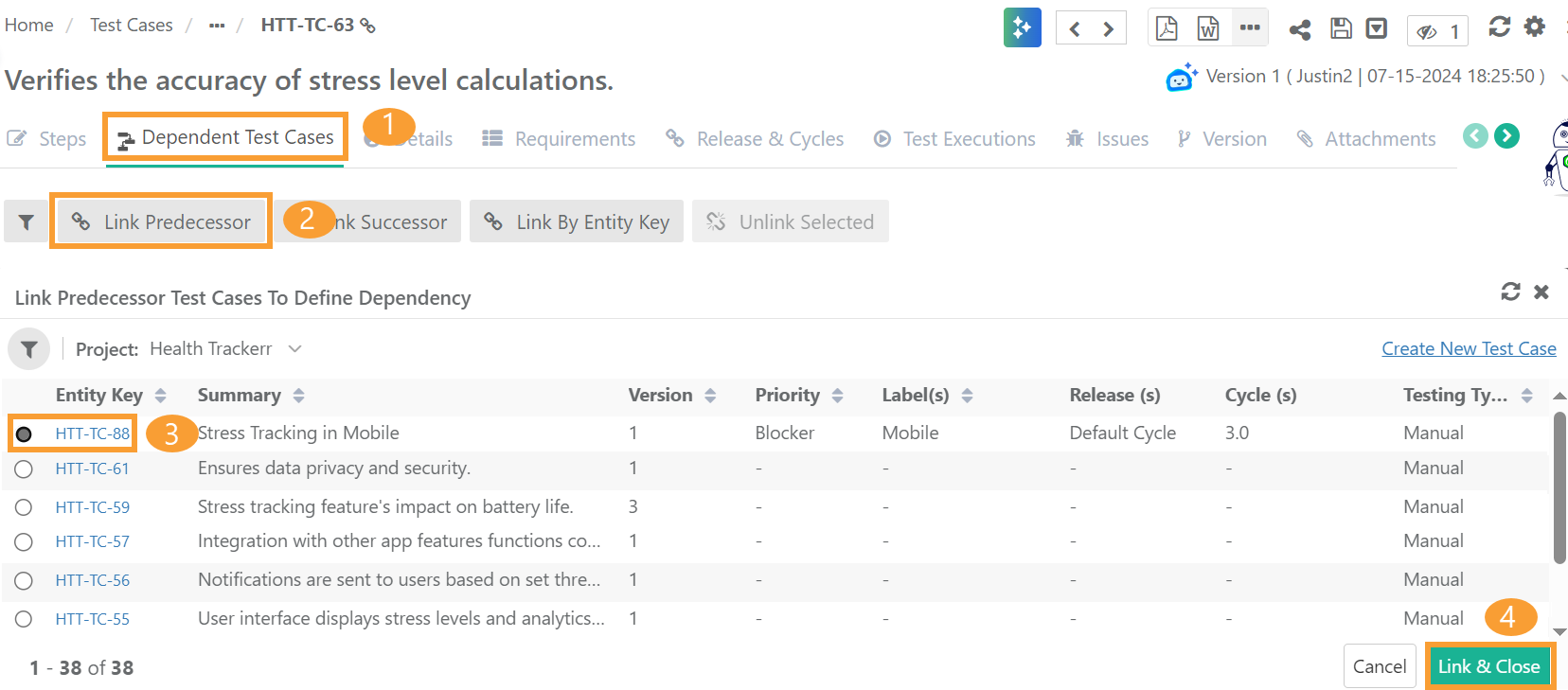Open filter in predecessor test case list
Viewport: 1568px width, 690px height.
point(29,349)
